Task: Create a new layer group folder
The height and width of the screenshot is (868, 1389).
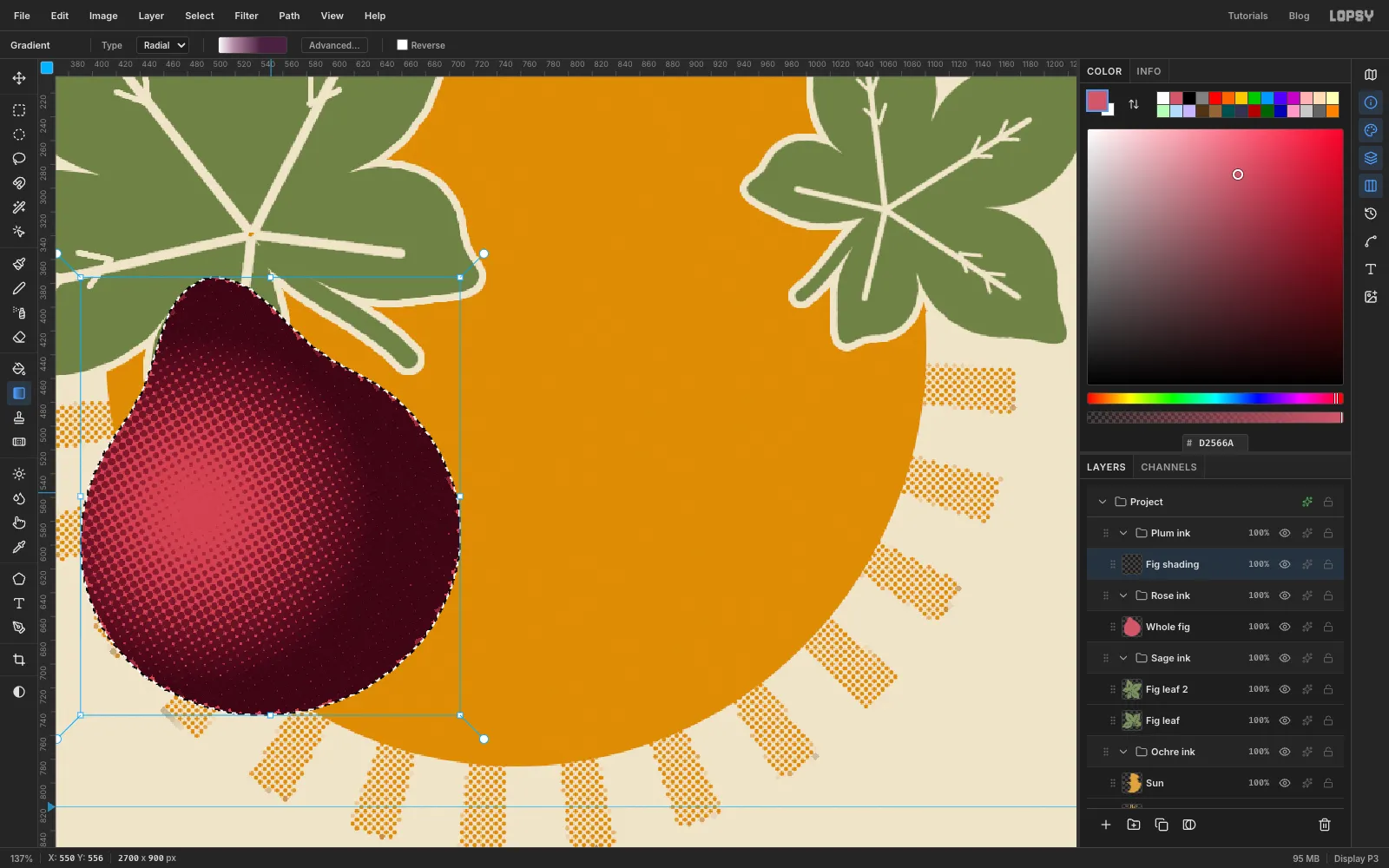Action: [1134, 825]
